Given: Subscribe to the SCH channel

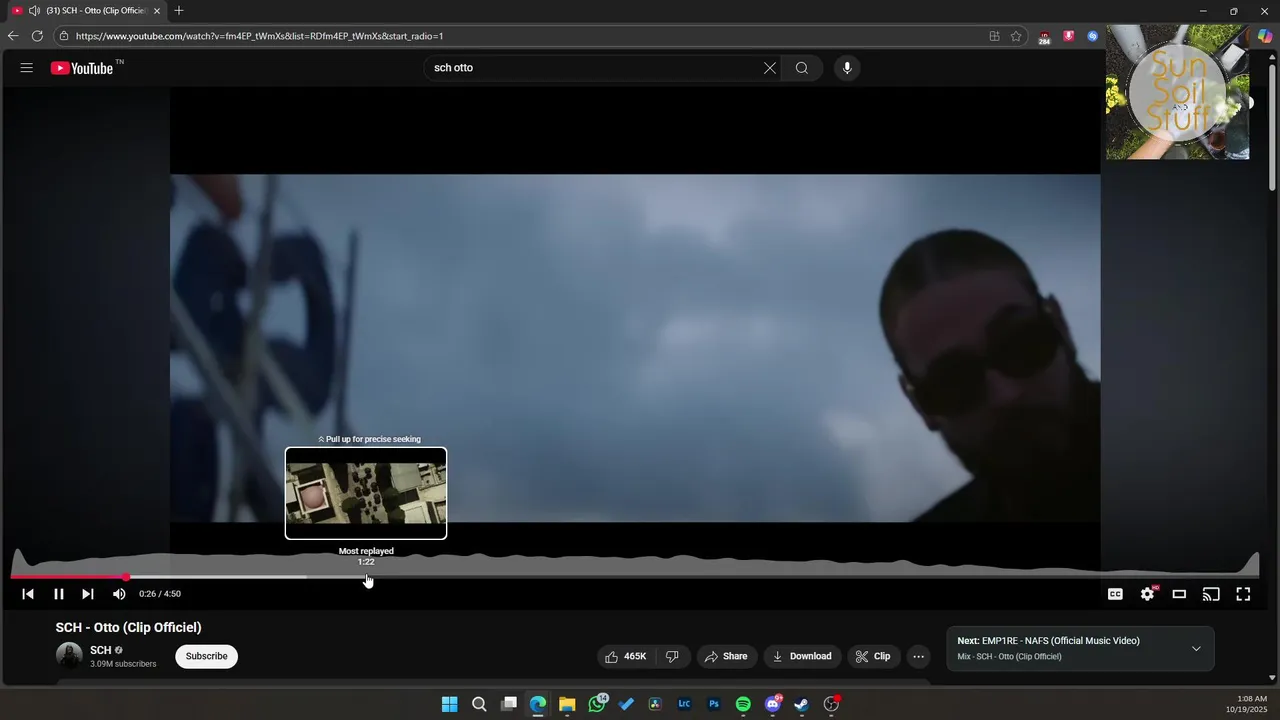Looking at the screenshot, I should 206,656.
